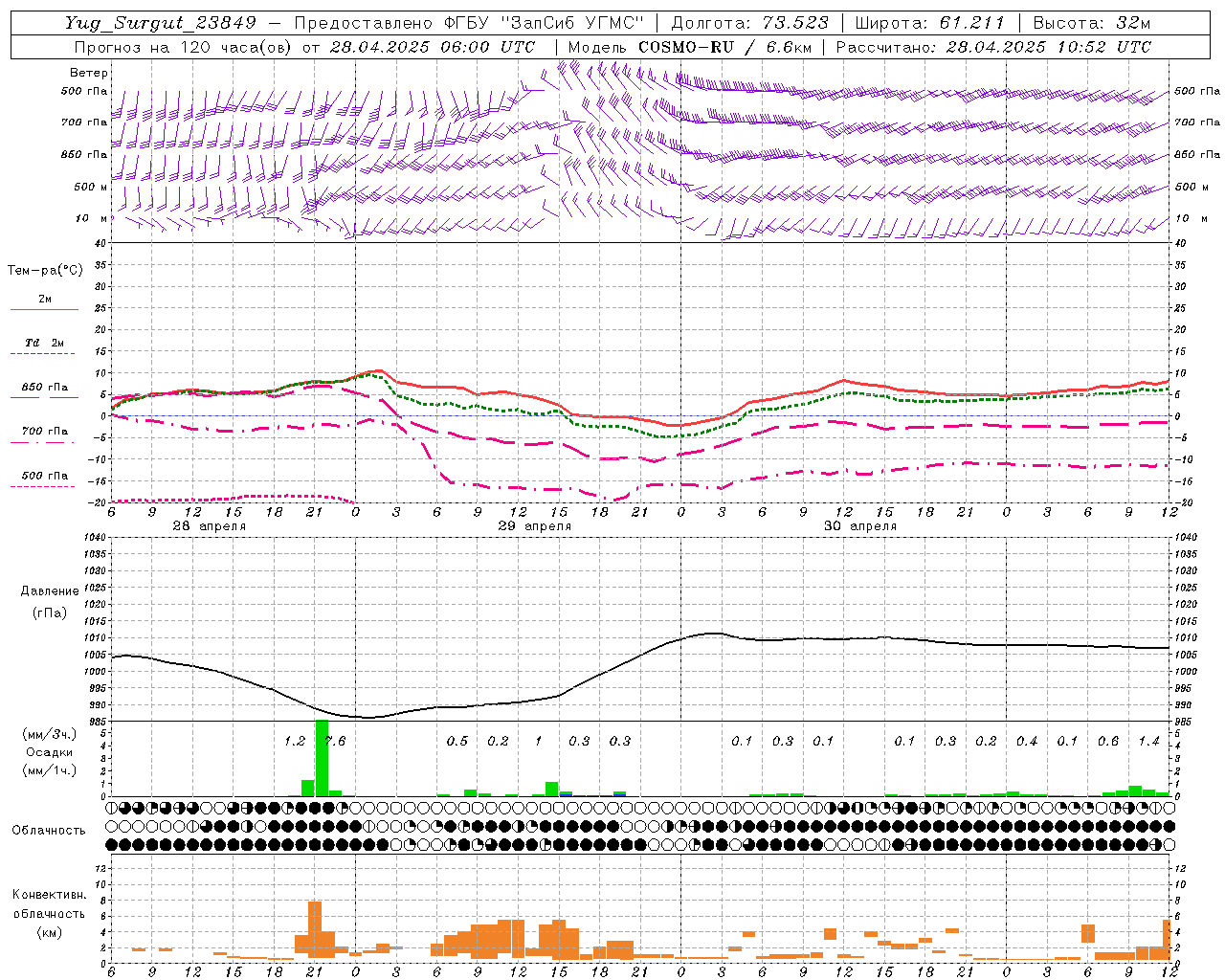Click the 0.5 precipitation total value

(457, 742)
